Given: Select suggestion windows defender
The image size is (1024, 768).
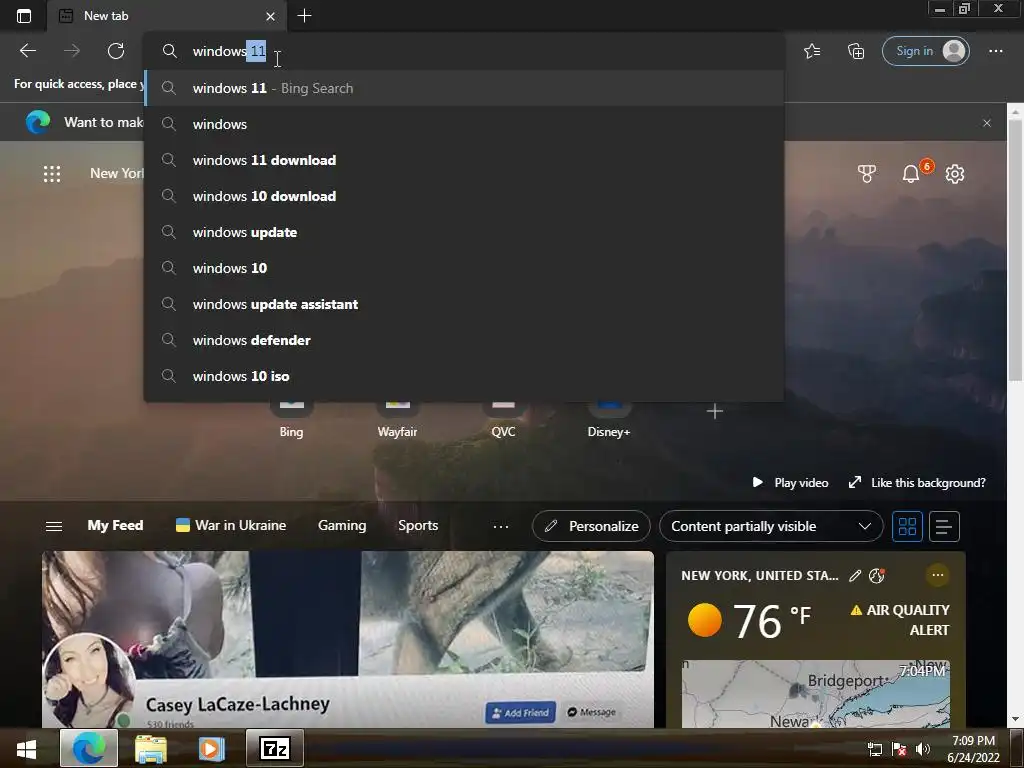Looking at the screenshot, I should [x=464, y=340].
